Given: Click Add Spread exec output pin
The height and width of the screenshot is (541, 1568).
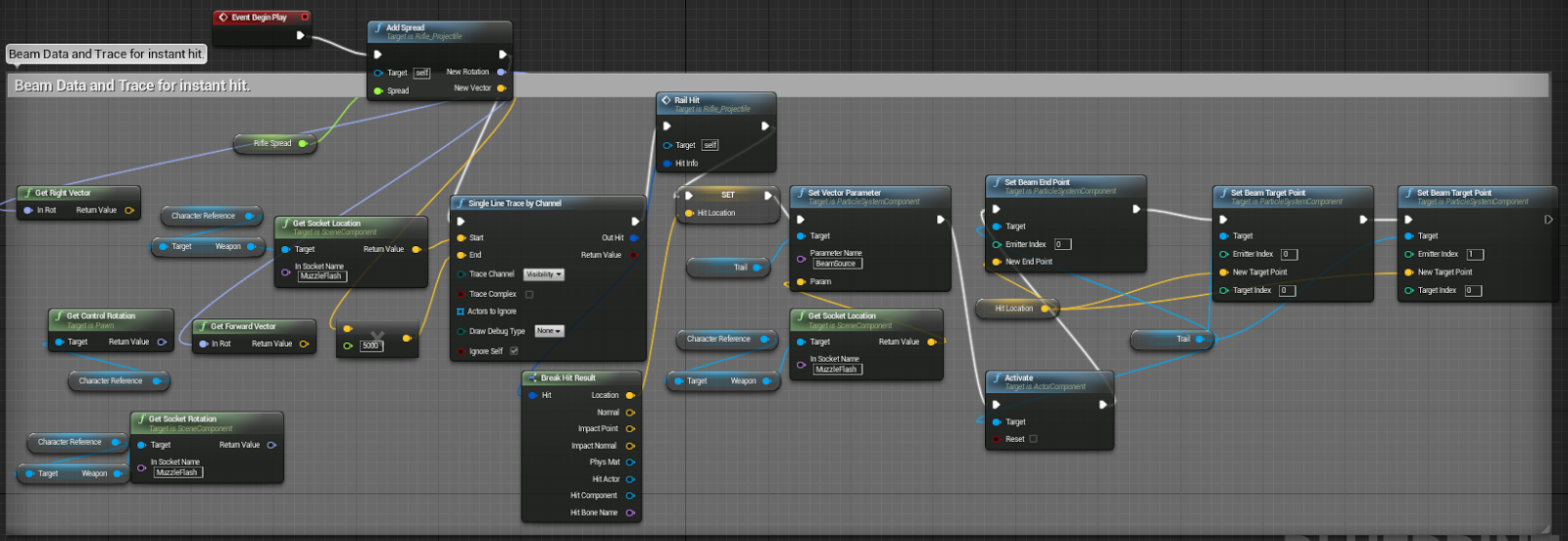Looking at the screenshot, I should point(502,54).
